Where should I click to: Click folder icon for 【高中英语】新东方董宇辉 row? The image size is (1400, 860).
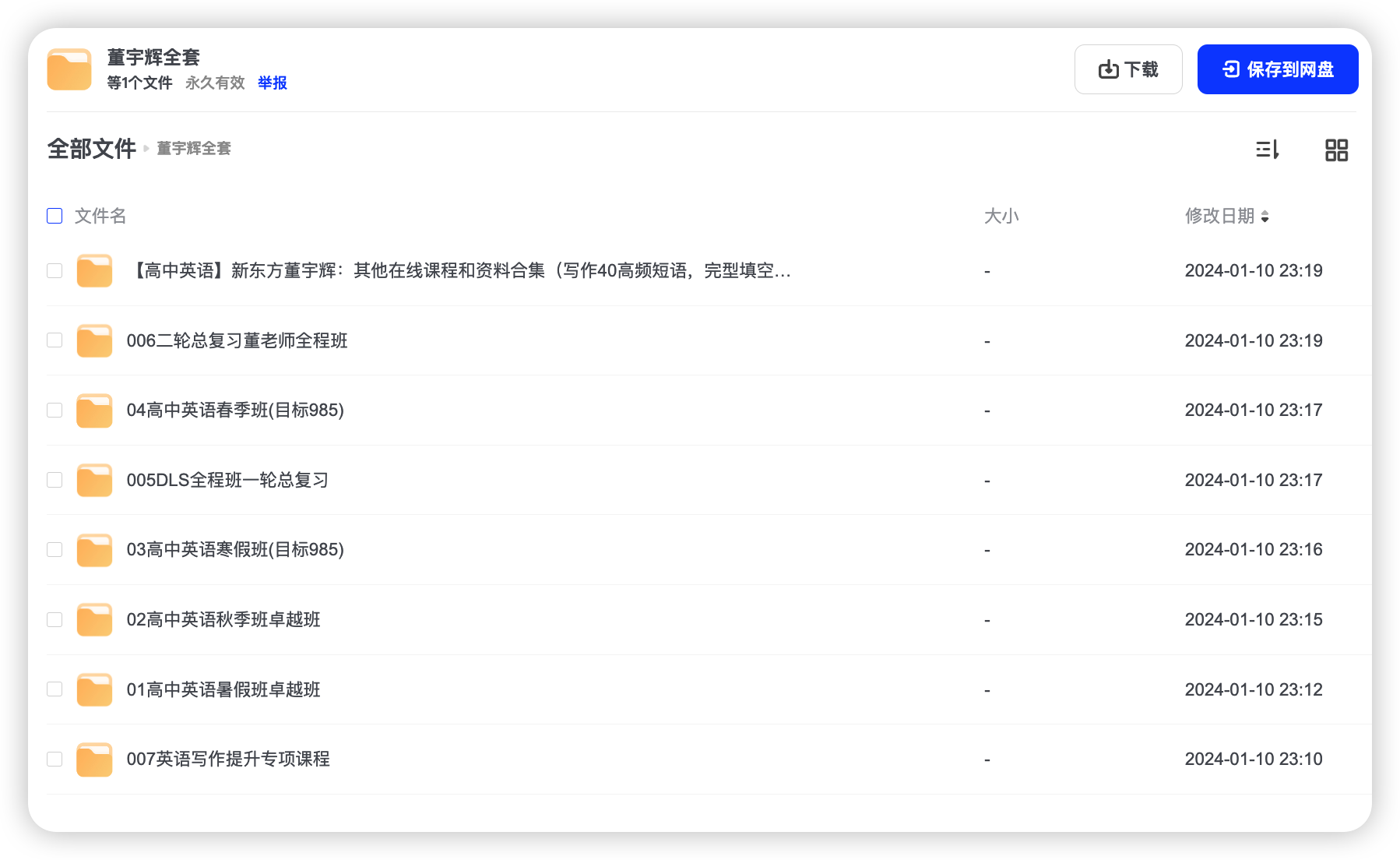pos(94,270)
